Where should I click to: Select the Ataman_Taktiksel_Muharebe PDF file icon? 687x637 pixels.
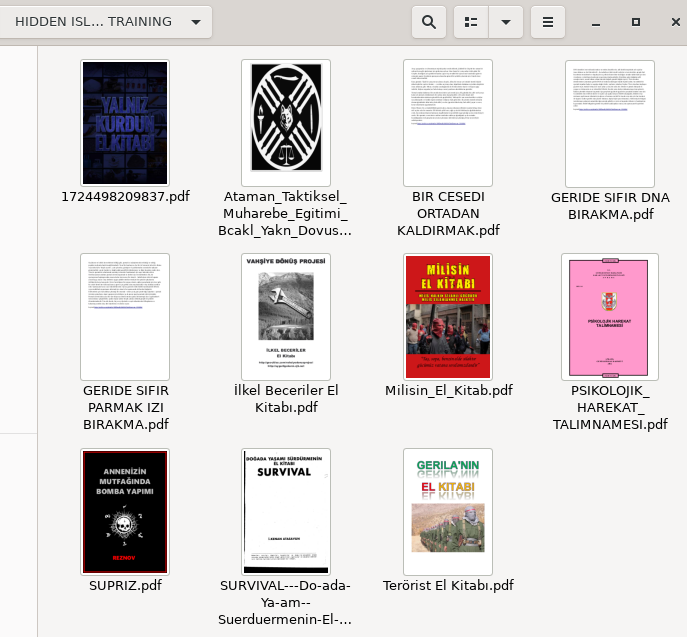(286, 123)
